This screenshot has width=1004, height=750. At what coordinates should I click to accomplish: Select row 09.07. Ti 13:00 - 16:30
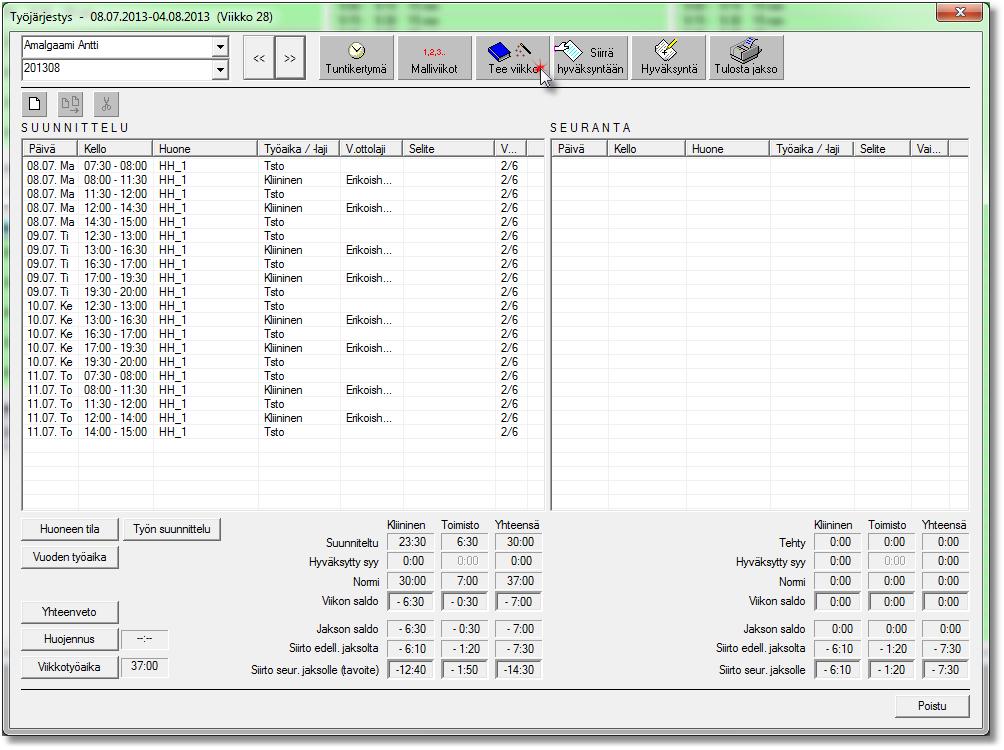click(283, 250)
